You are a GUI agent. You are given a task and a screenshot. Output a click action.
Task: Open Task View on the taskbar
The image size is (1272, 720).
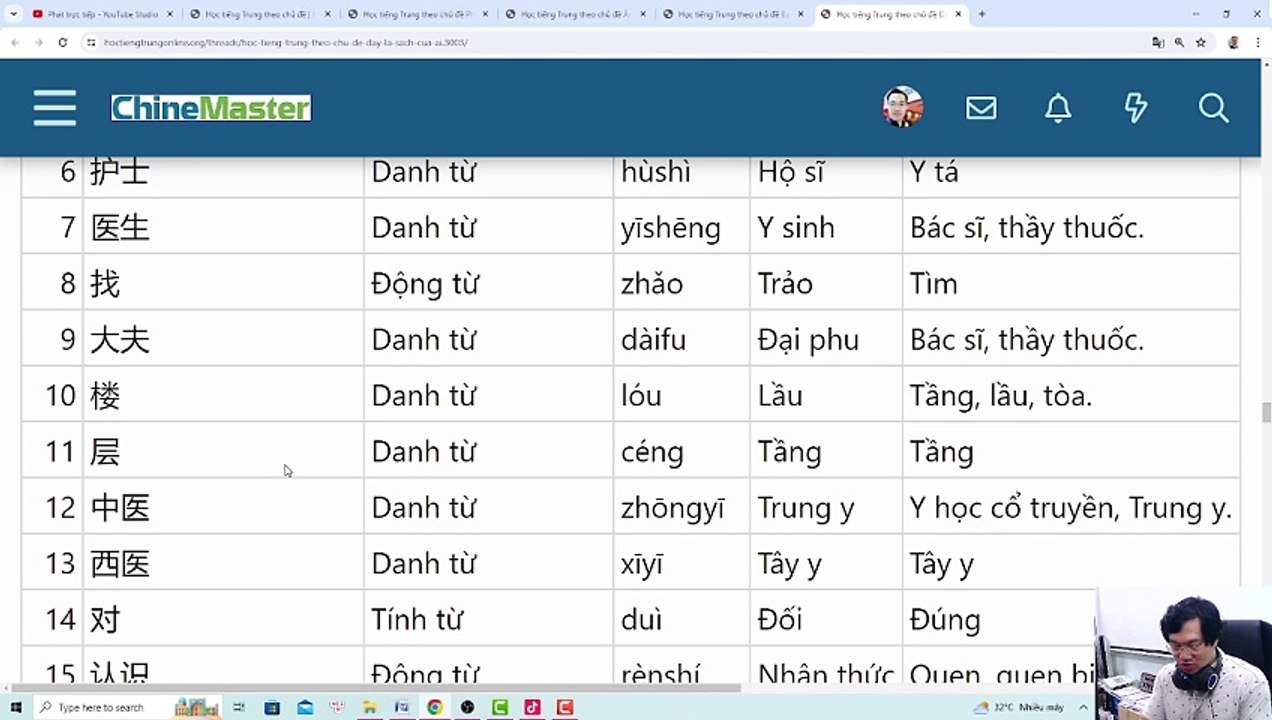(240, 707)
